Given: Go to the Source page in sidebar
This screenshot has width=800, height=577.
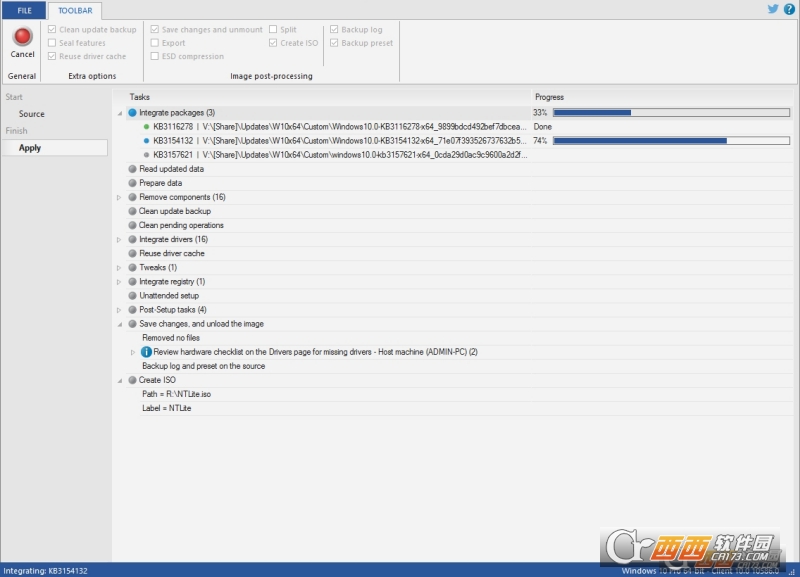Looking at the screenshot, I should pos(32,114).
